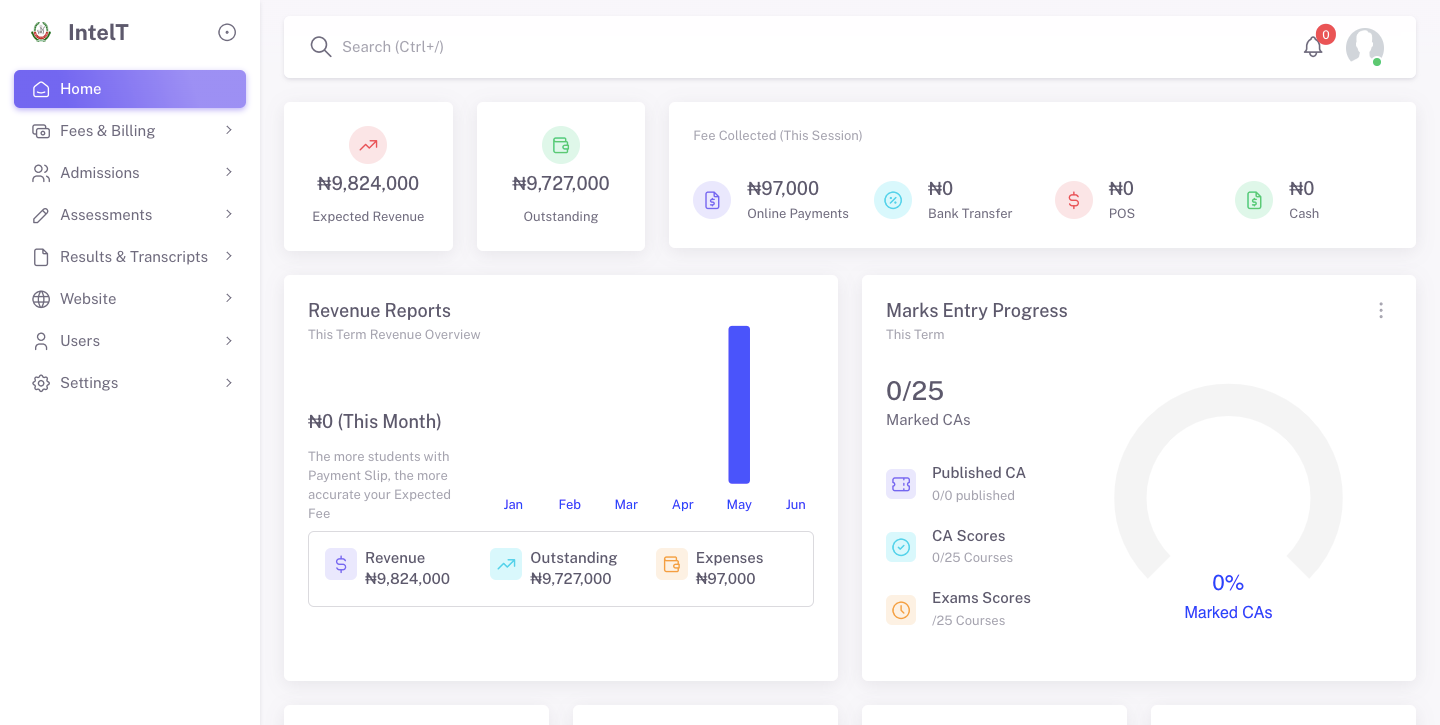
Task: Click CA Scores check icon
Action: (x=901, y=547)
